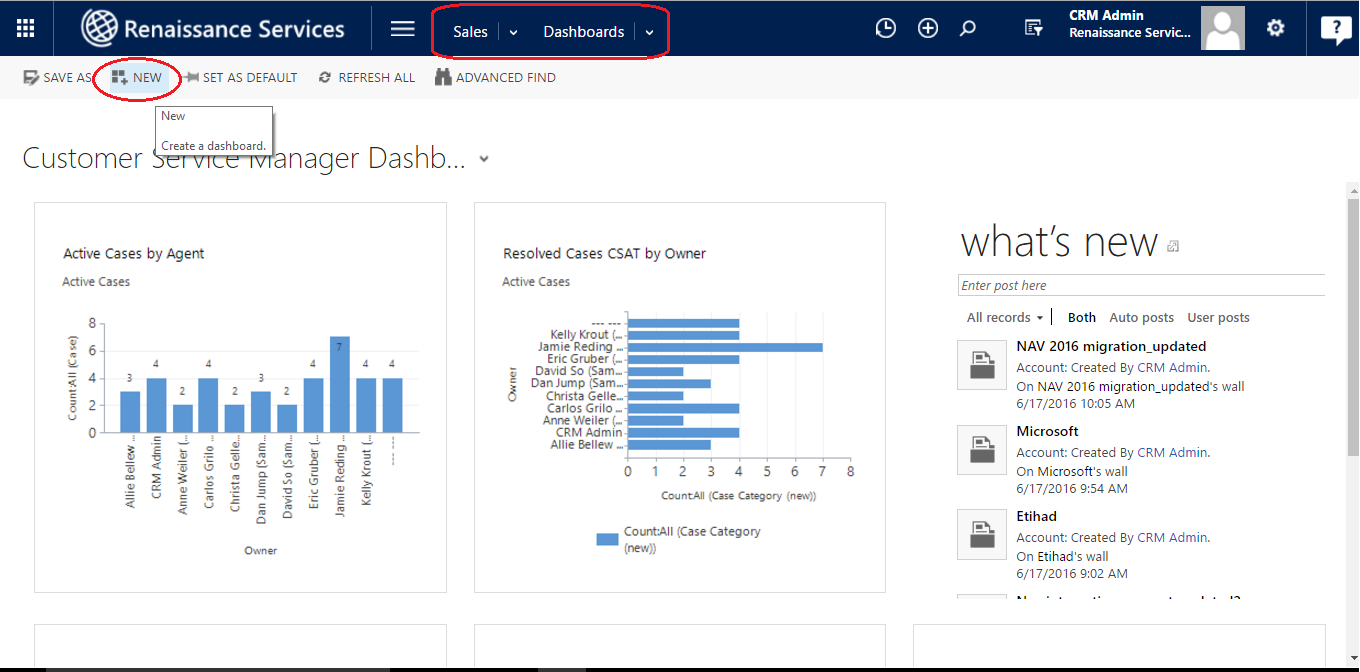Click the CRM Admin profile picture
The image size is (1360, 672).
tap(1222, 28)
